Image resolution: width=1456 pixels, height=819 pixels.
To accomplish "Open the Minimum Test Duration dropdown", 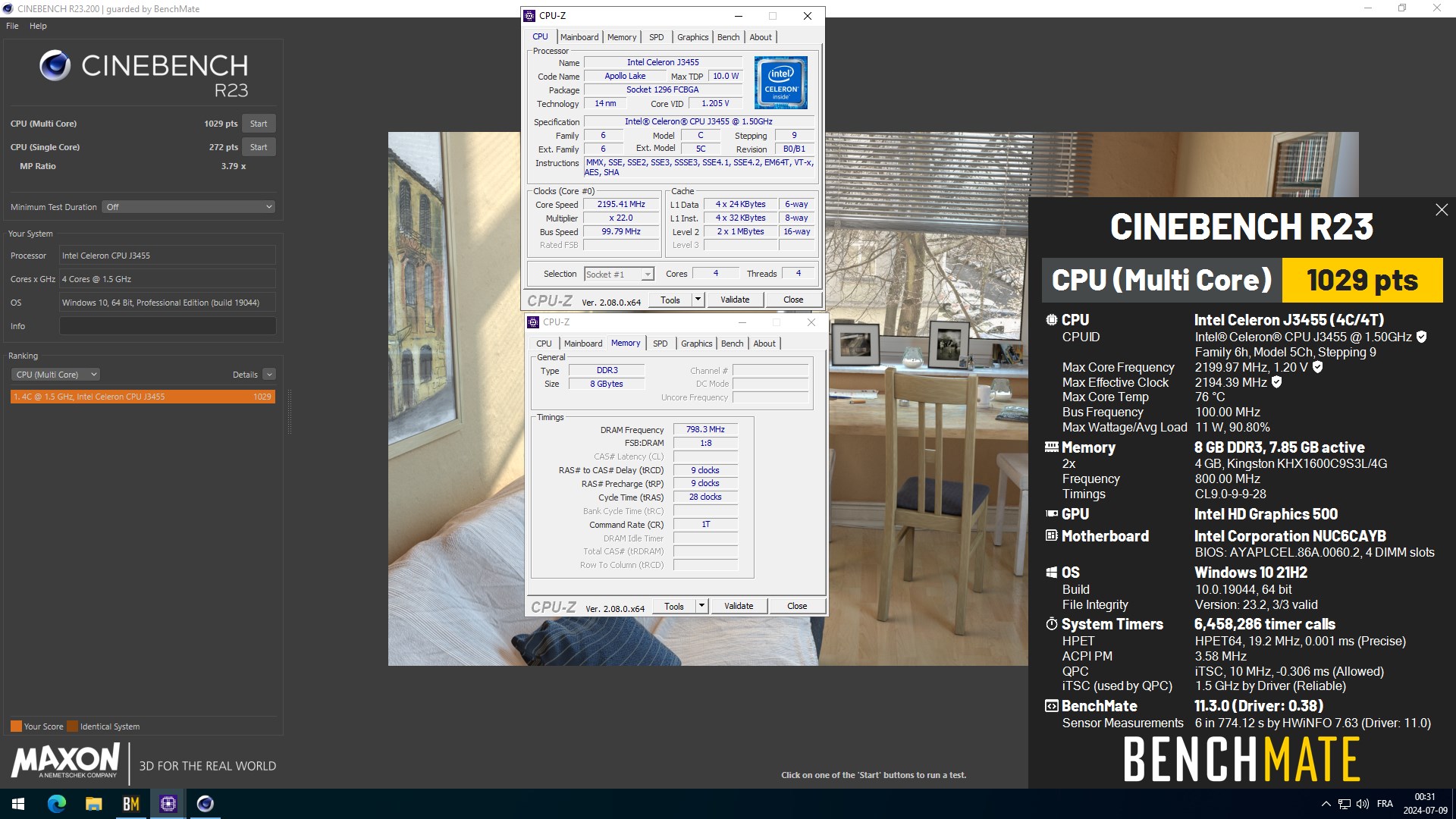I will tap(189, 207).
